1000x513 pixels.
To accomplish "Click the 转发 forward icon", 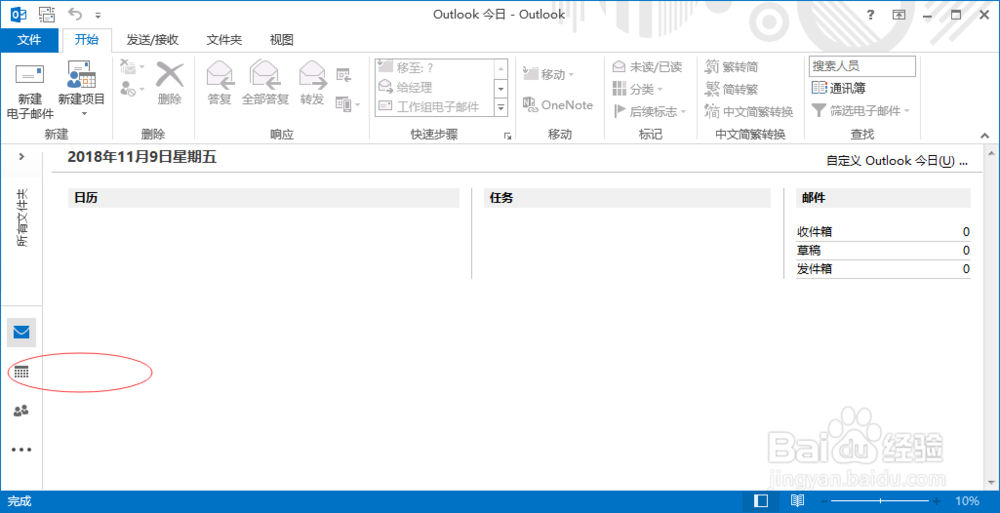I will coord(312,83).
